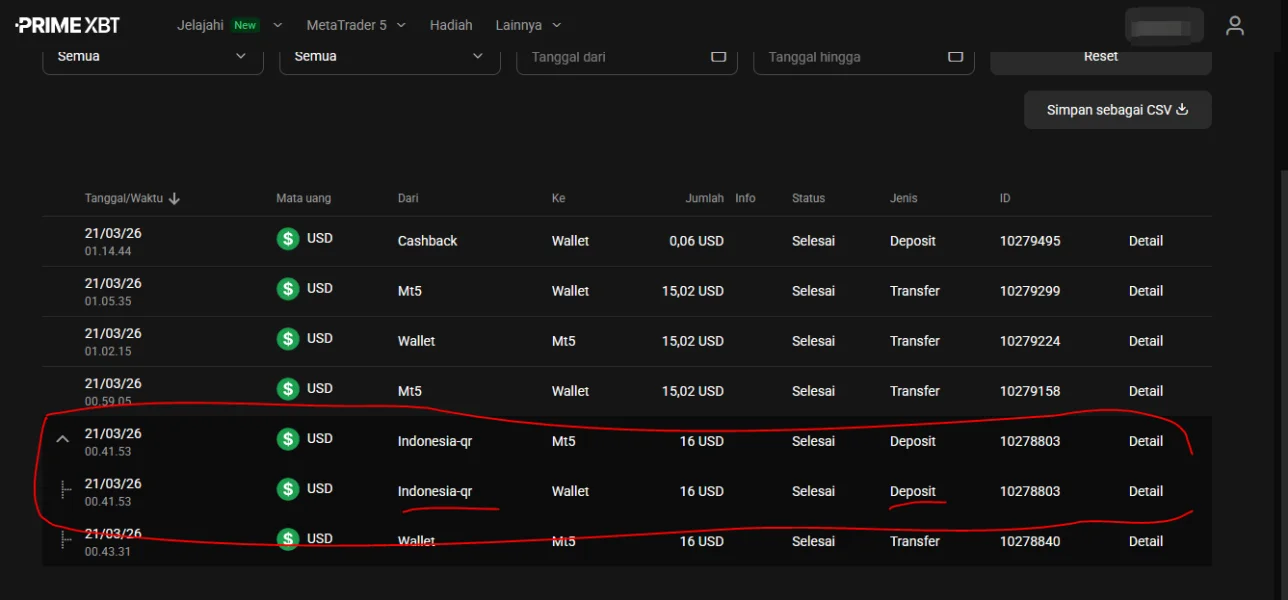Click the sort arrow beside Tanggal/Waktu
1288x600 pixels.
click(x=175, y=199)
